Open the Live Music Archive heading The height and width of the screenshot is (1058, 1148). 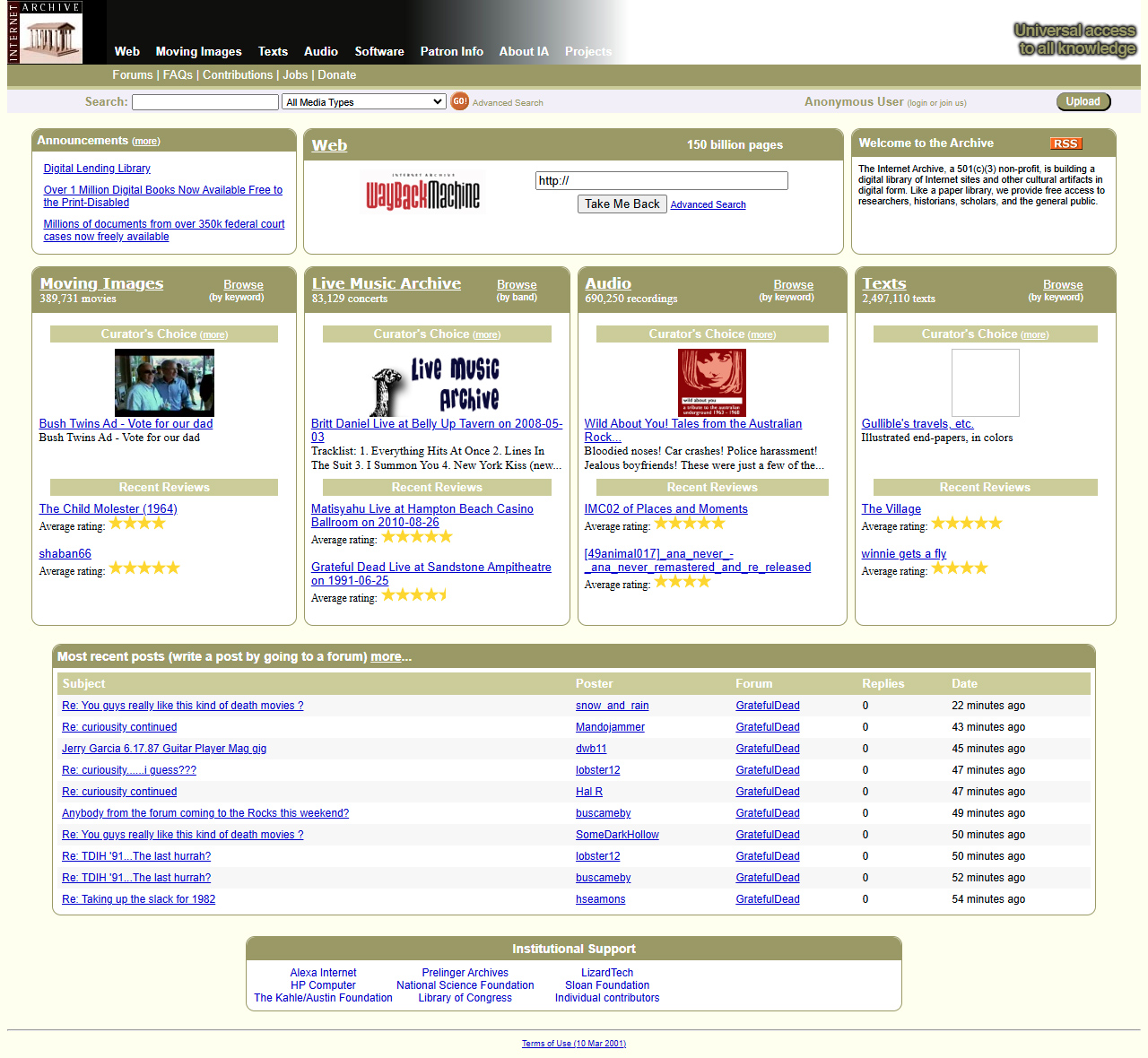pos(386,283)
